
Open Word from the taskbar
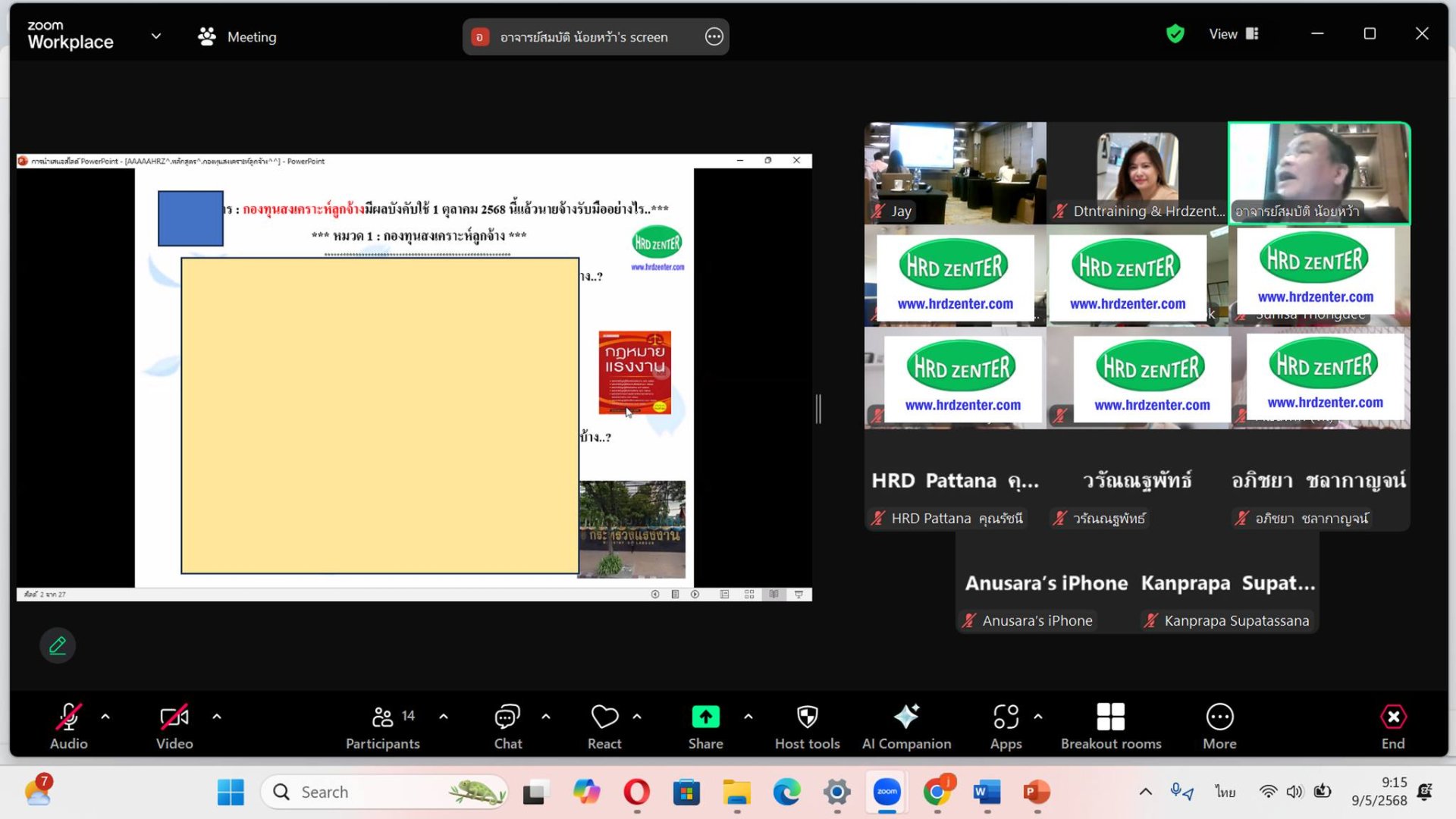click(987, 792)
